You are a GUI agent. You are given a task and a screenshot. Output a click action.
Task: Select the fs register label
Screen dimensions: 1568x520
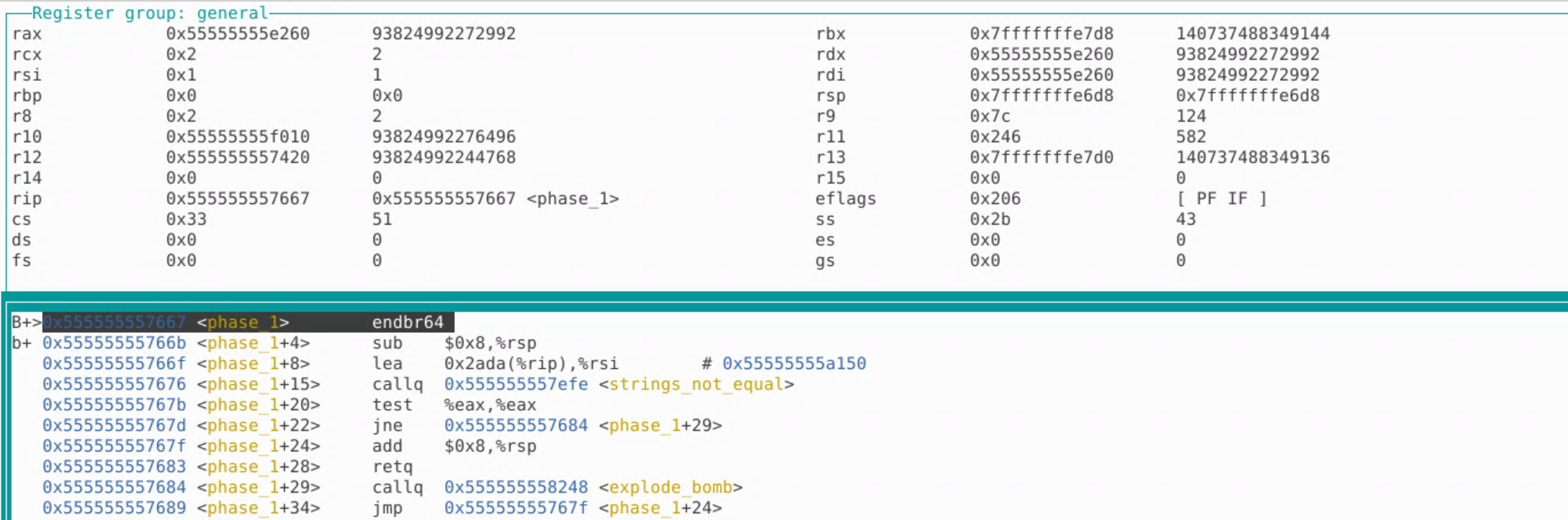point(21,260)
